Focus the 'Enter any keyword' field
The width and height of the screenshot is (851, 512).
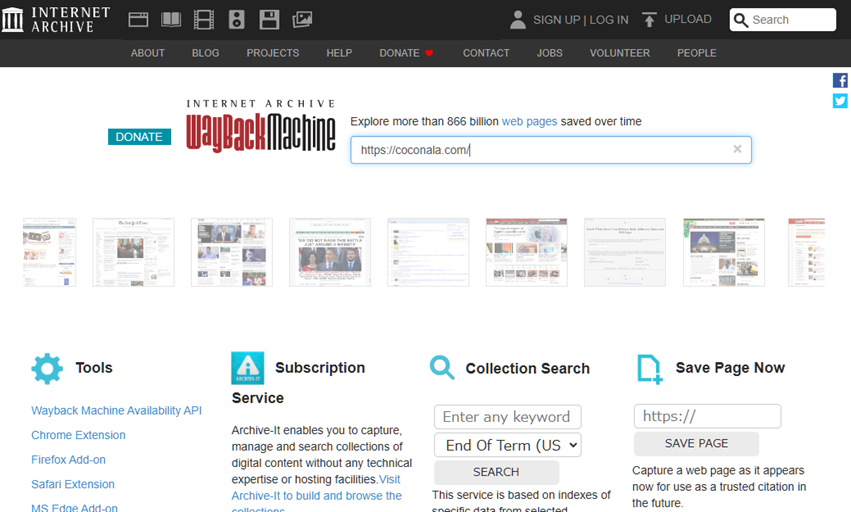507,417
